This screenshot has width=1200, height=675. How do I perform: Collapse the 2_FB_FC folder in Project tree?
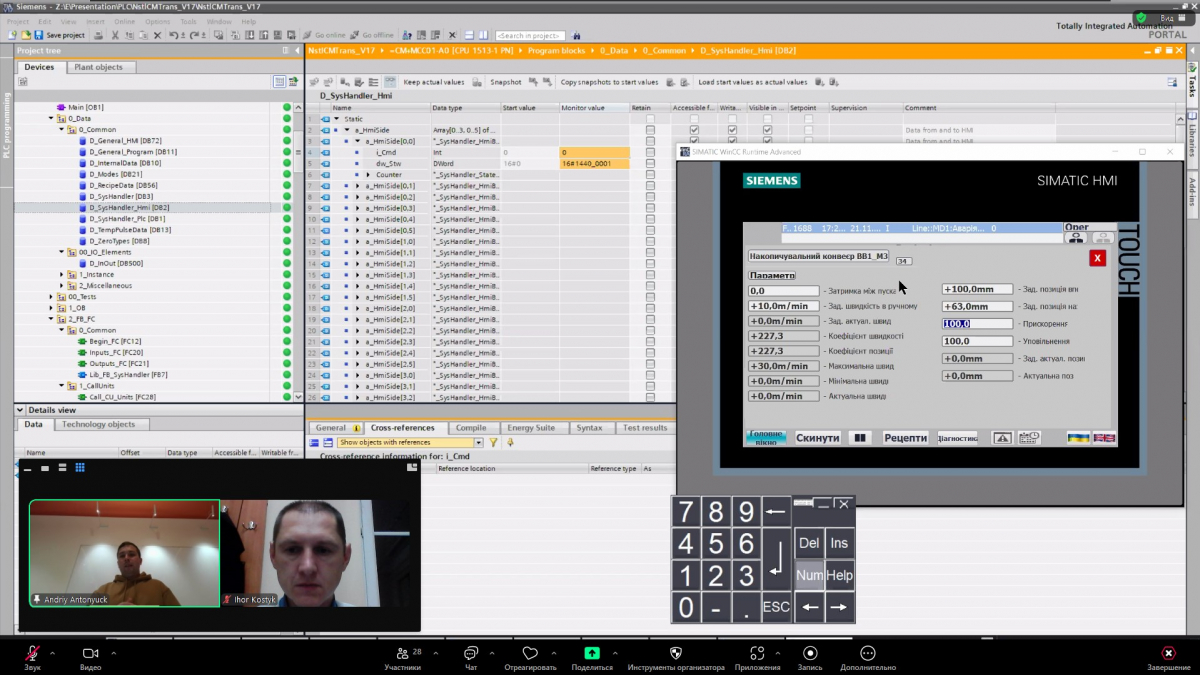coord(51,319)
